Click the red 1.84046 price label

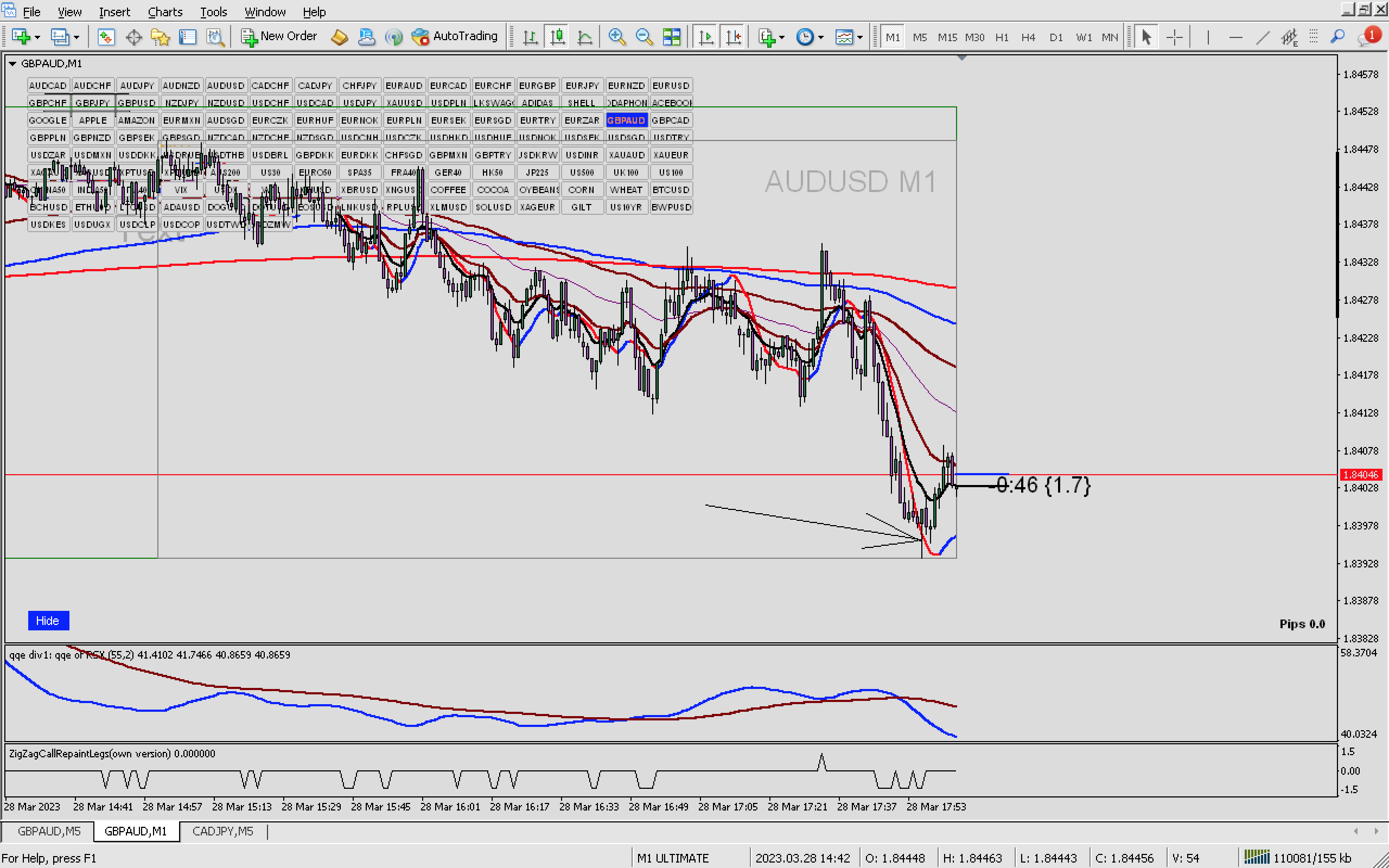[1360, 475]
